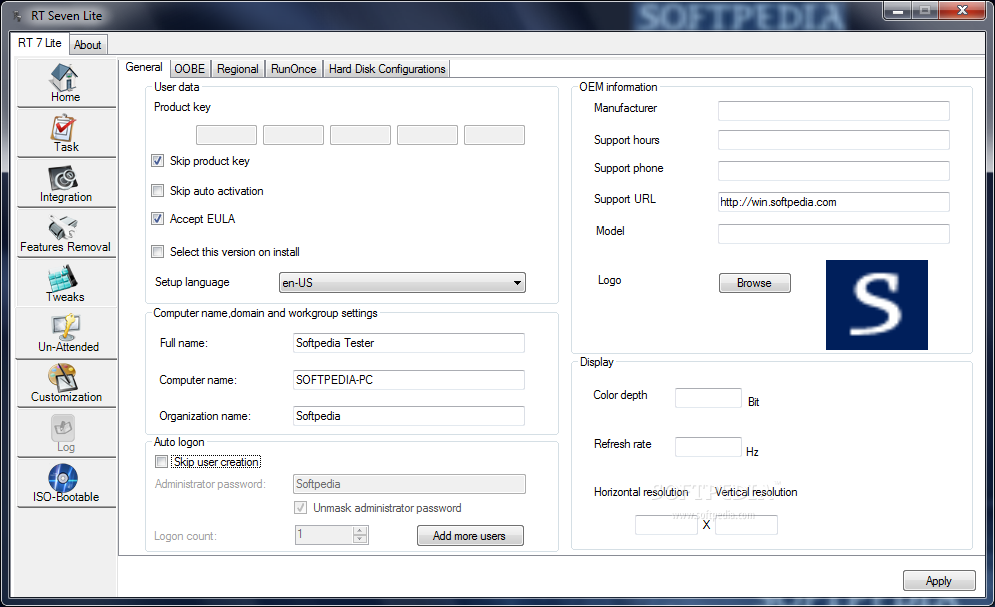Click the Softpedia logo preview image
Screen dimensions: 995x607
(x=876, y=305)
